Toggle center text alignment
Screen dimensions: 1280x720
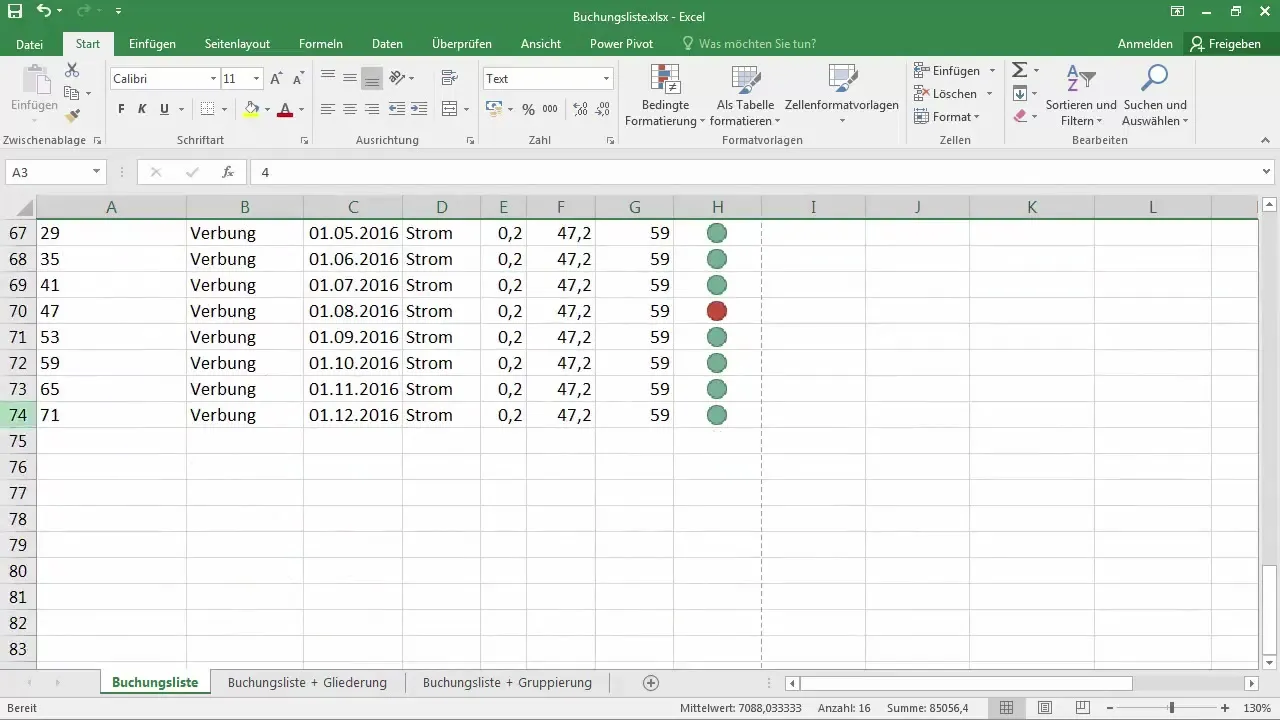click(349, 109)
